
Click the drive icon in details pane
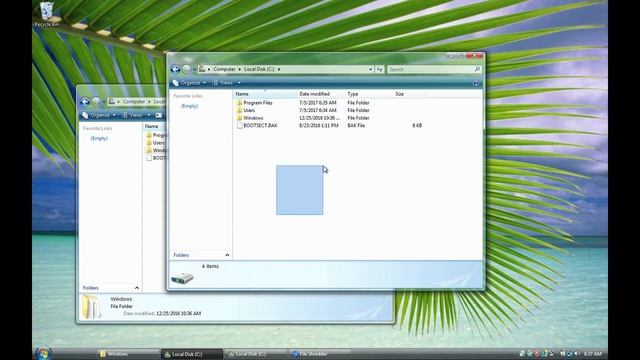click(x=182, y=278)
